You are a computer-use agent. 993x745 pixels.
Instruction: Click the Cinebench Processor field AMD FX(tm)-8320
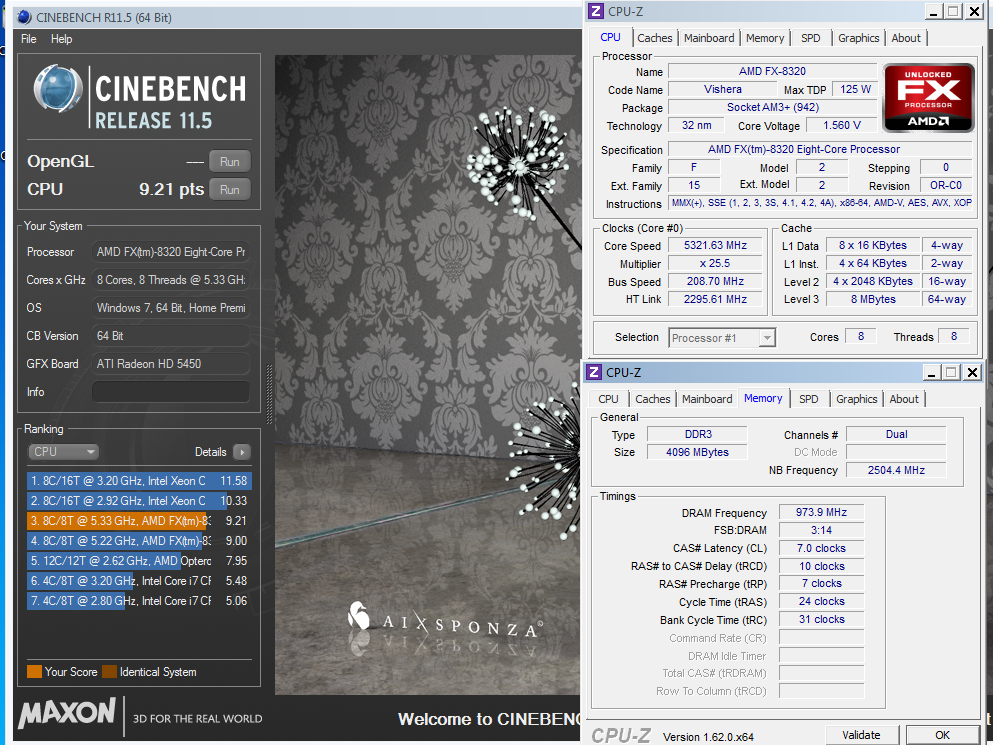pyautogui.click(x=170, y=252)
